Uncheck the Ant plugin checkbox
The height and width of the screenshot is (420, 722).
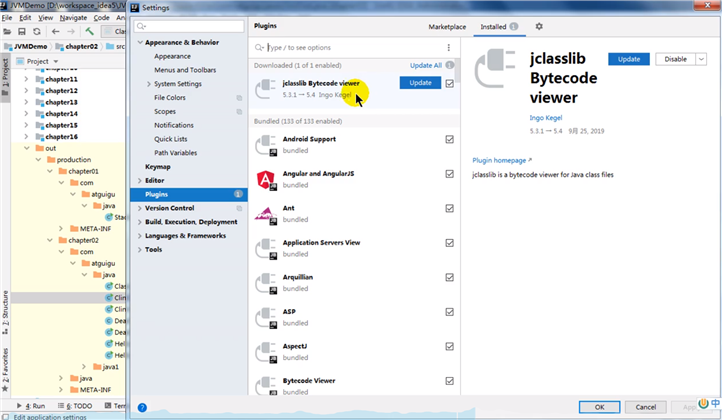[x=449, y=208]
